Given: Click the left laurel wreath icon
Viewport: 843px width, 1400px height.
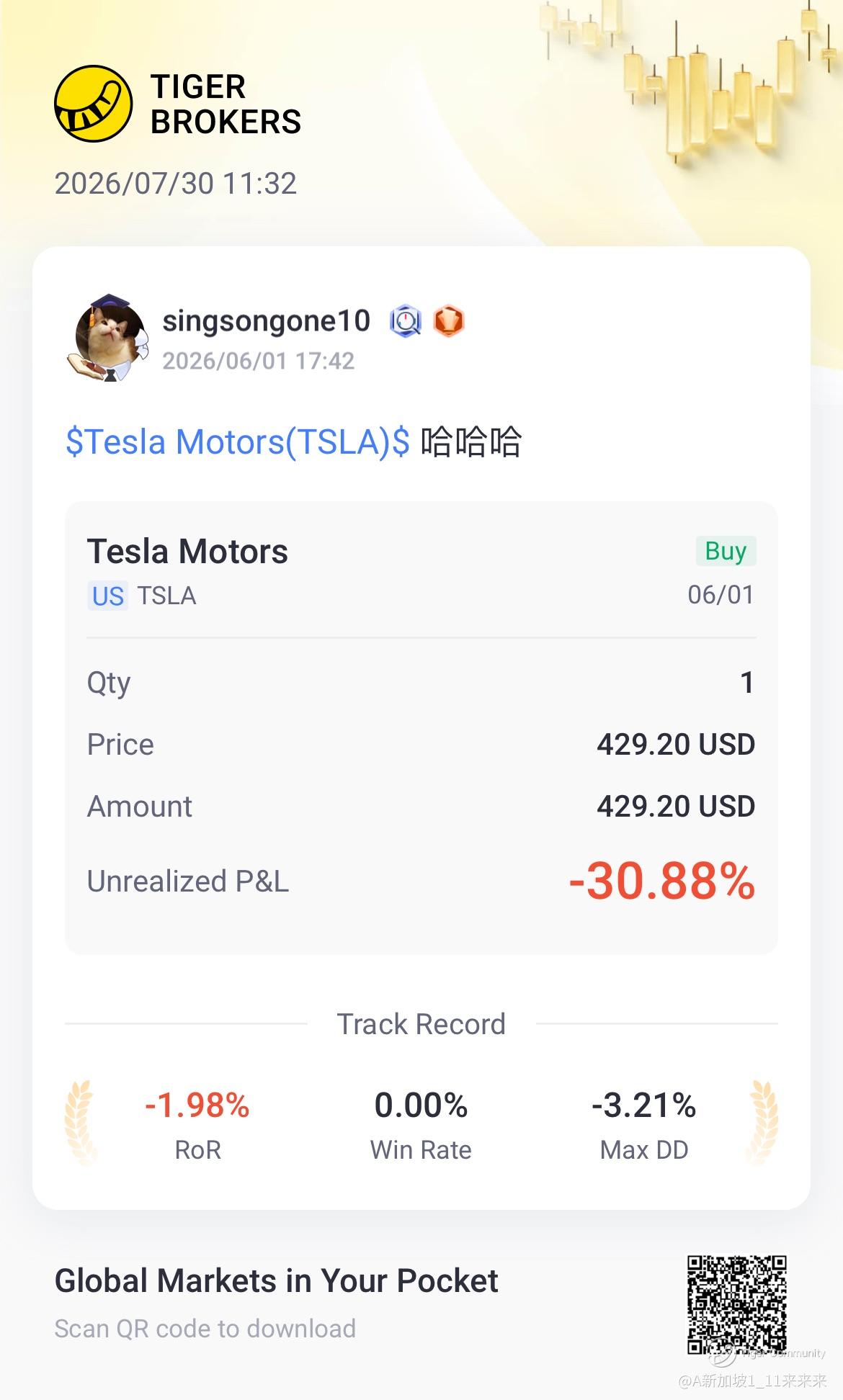Looking at the screenshot, I should pyautogui.click(x=80, y=1123).
